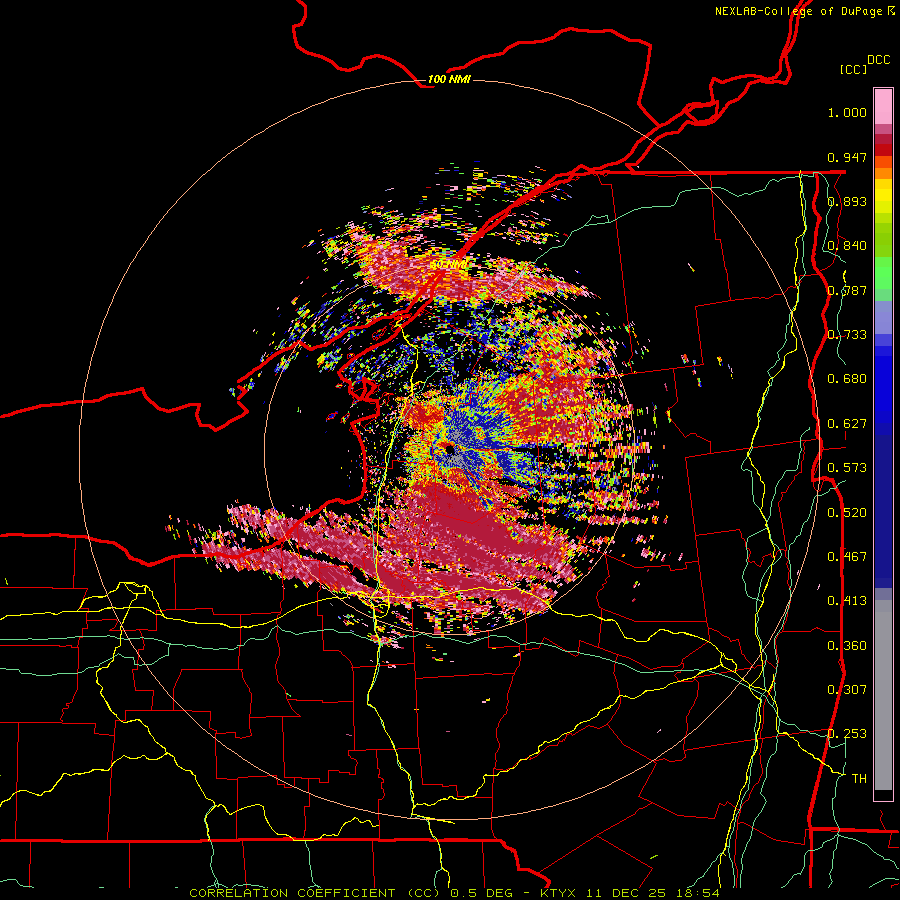
Task: Click the 50 NMI range ring label
Action: coord(449,265)
